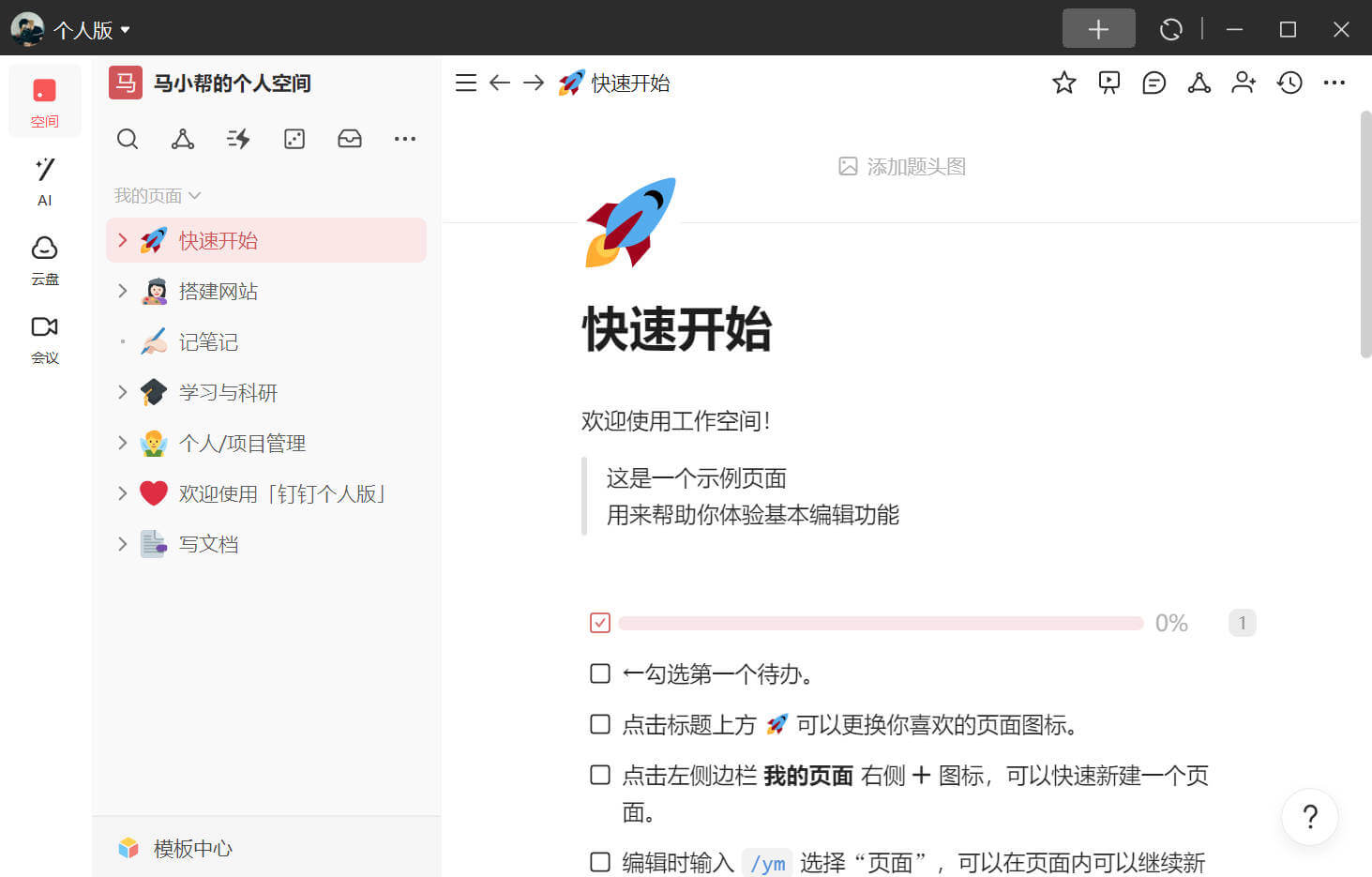The image size is (1372, 877).
Task: Open the space panel more options (…)
Action: [x=405, y=139]
